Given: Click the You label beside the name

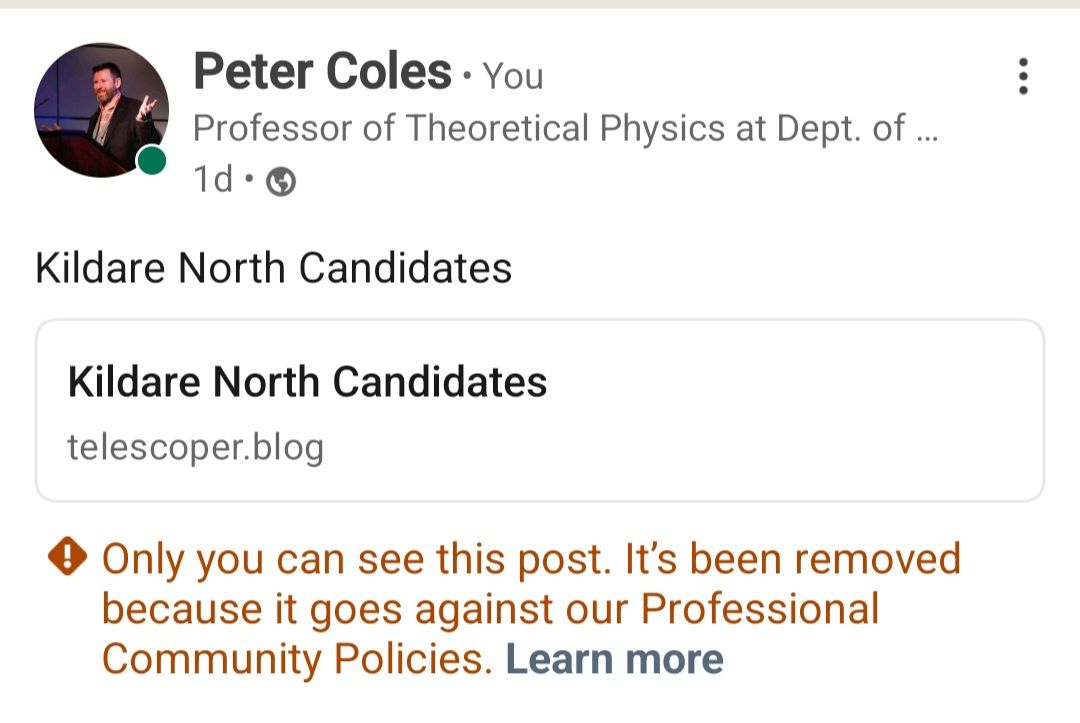Looking at the screenshot, I should (513, 76).
